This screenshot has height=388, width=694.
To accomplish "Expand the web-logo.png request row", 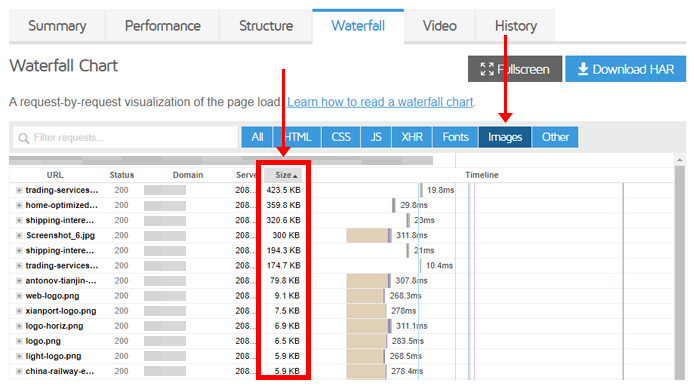I will click(x=19, y=296).
